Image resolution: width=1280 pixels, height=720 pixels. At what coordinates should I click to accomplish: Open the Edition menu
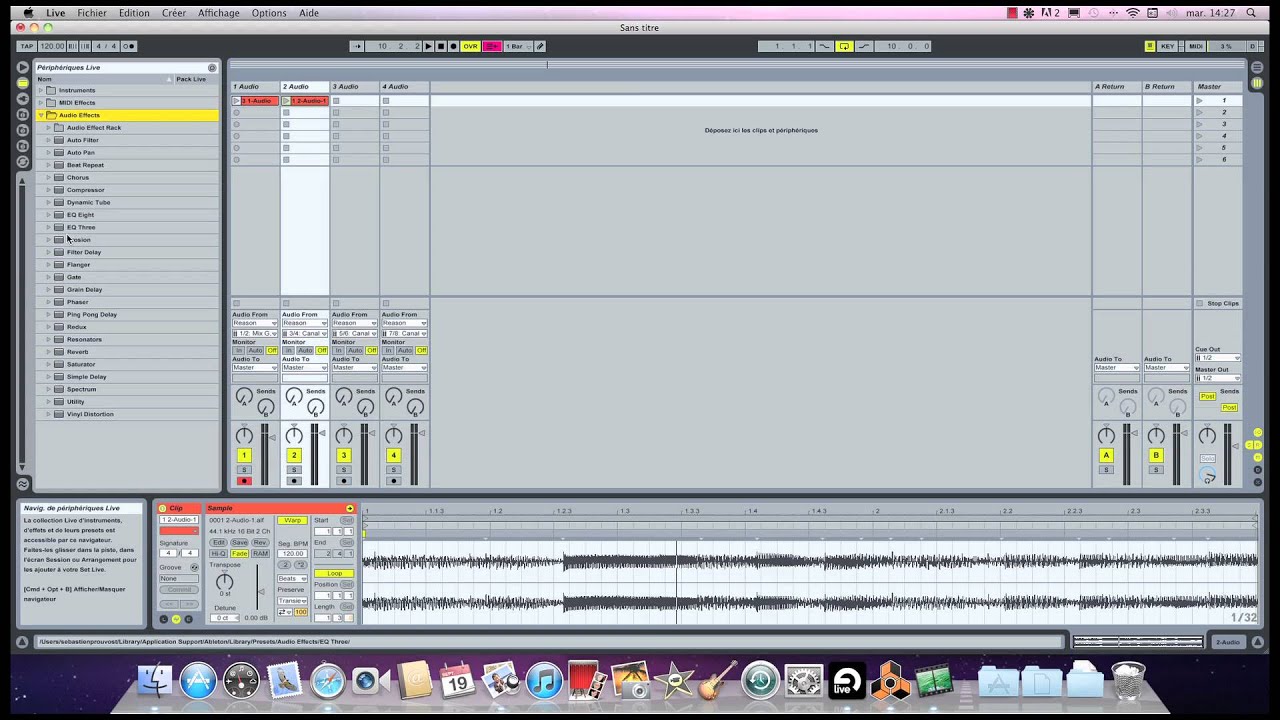134,13
